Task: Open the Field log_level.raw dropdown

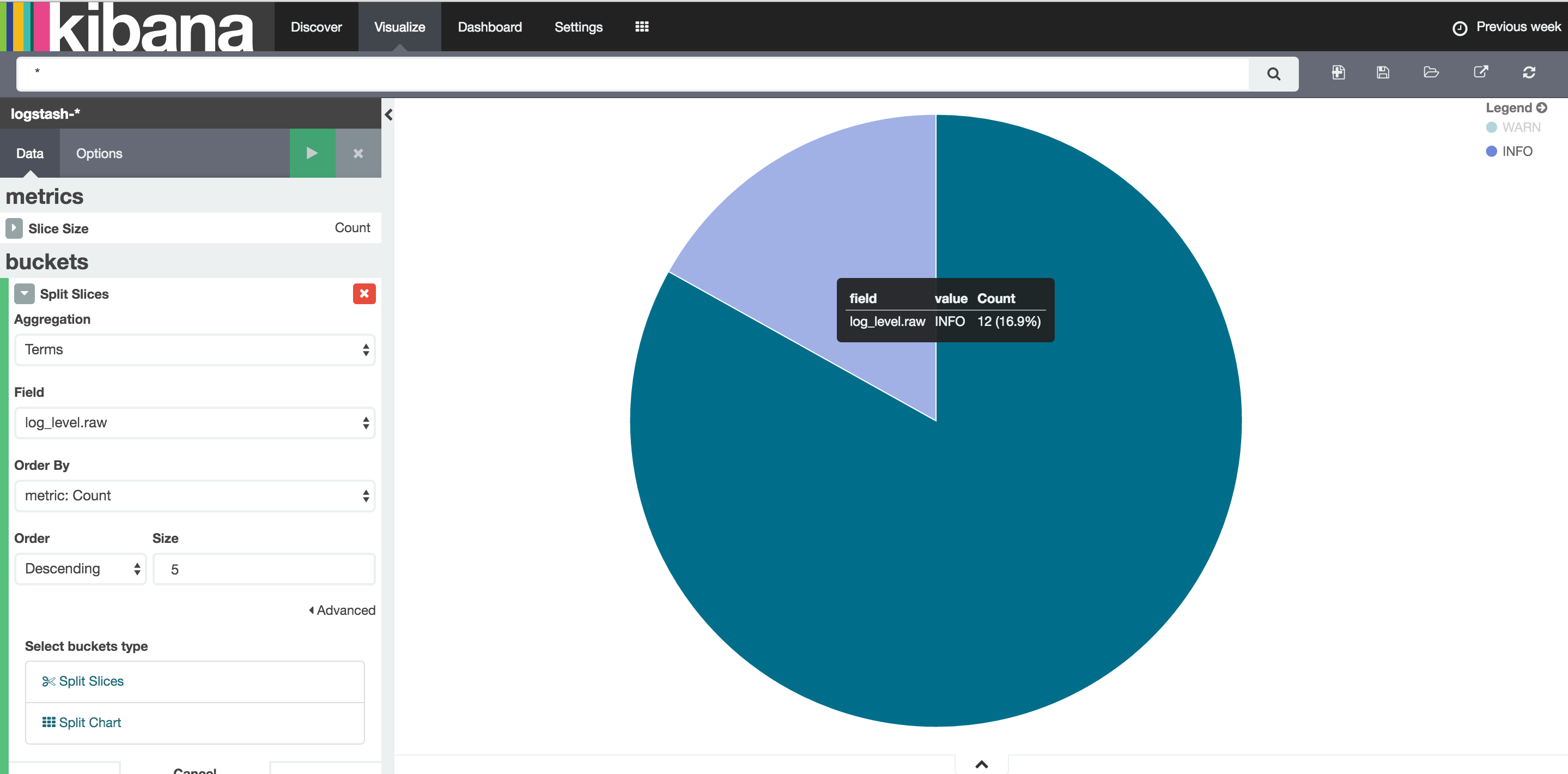Action: pyautogui.click(x=194, y=422)
